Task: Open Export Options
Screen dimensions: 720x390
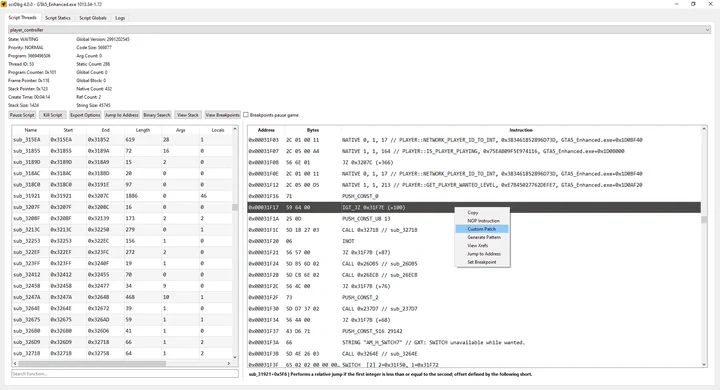Action: [x=85, y=115]
